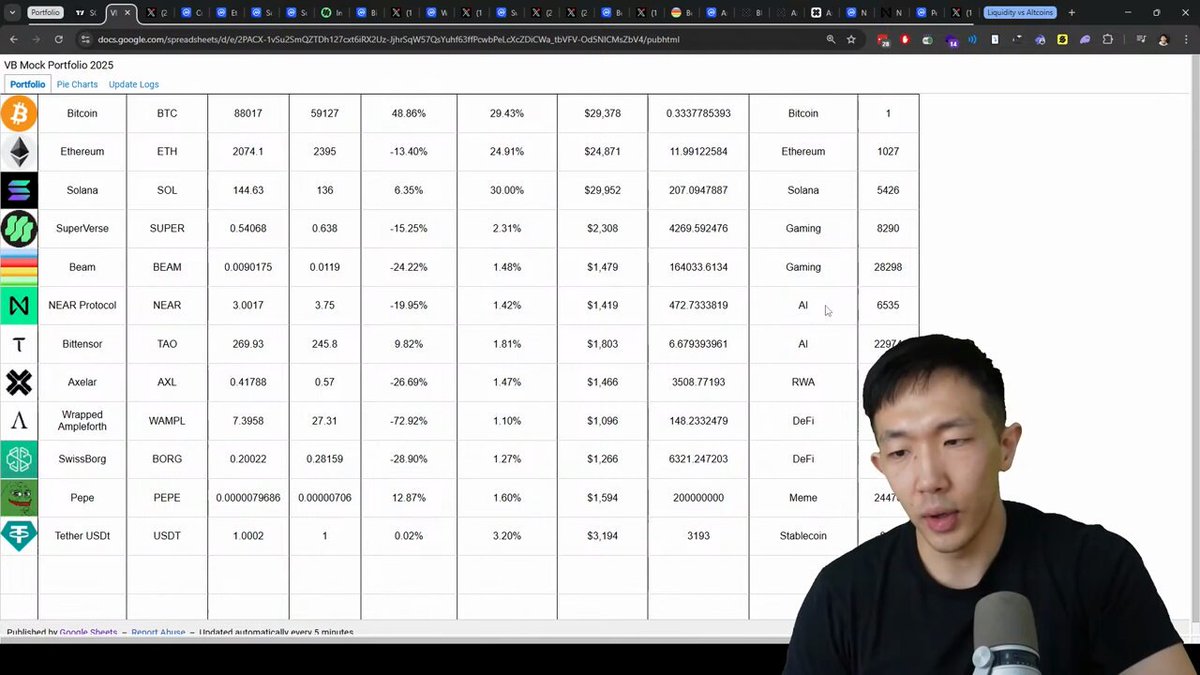The width and height of the screenshot is (1200, 675).
Task: Select the 269.93 price cell
Action: click(x=248, y=344)
